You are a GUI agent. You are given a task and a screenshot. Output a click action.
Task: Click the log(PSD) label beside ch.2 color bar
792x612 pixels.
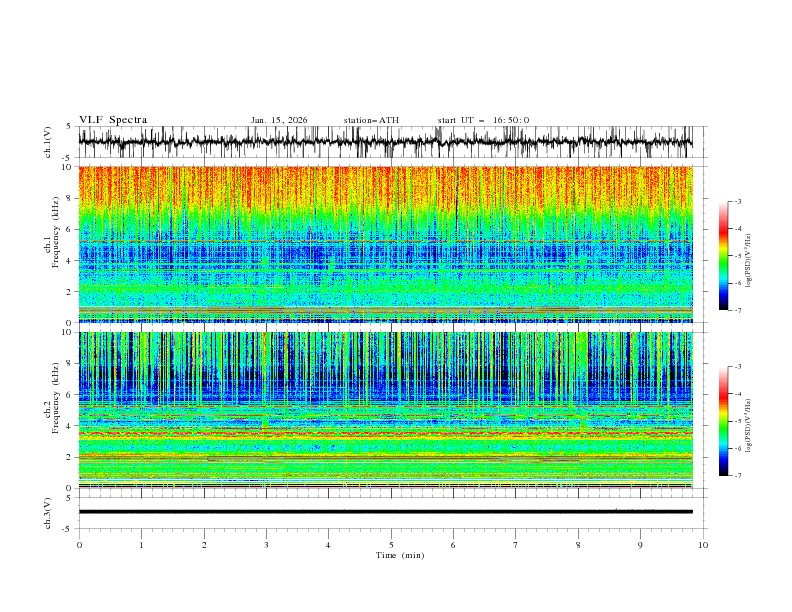click(749, 426)
